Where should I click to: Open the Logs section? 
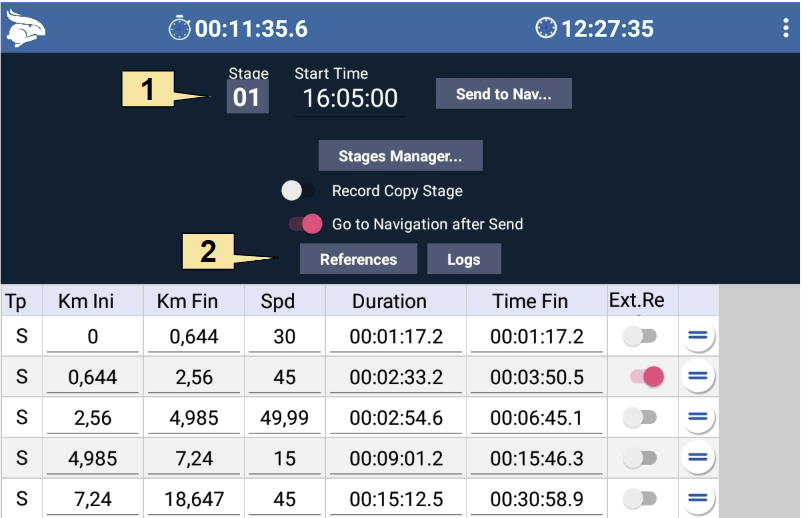point(464,259)
